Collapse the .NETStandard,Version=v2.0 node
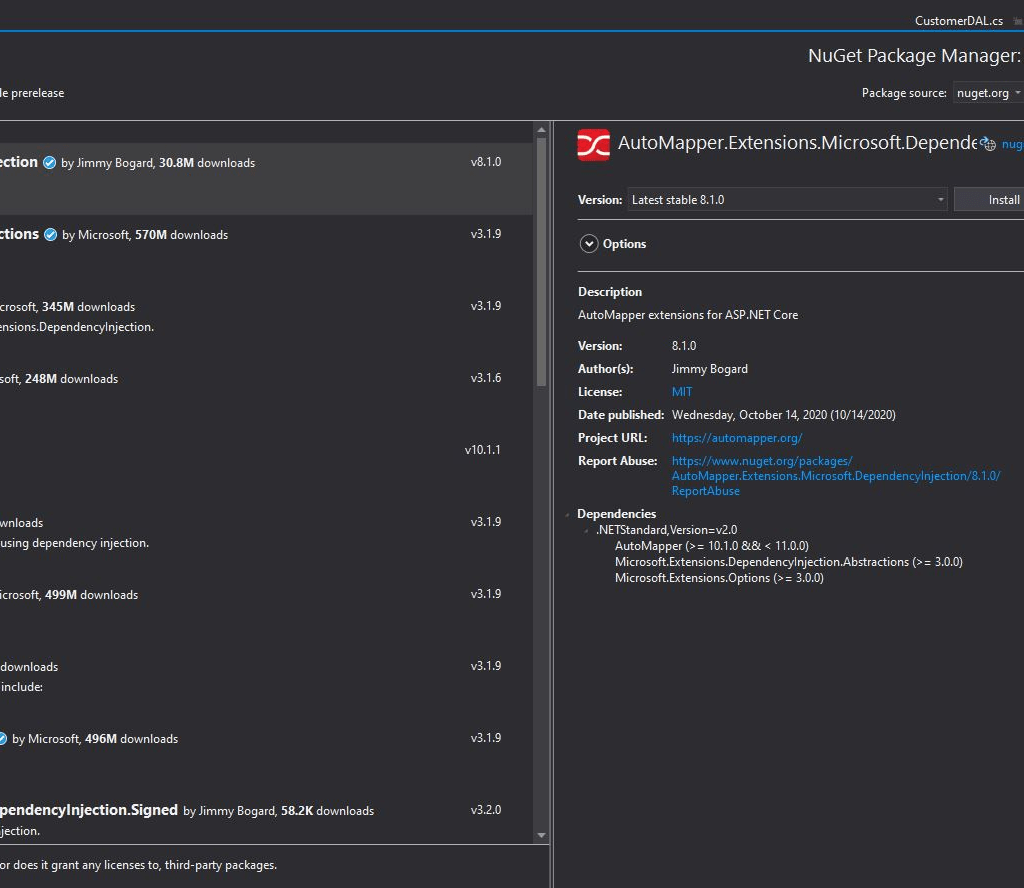This screenshot has width=1024, height=888. pyautogui.click(x=586, y=530)
